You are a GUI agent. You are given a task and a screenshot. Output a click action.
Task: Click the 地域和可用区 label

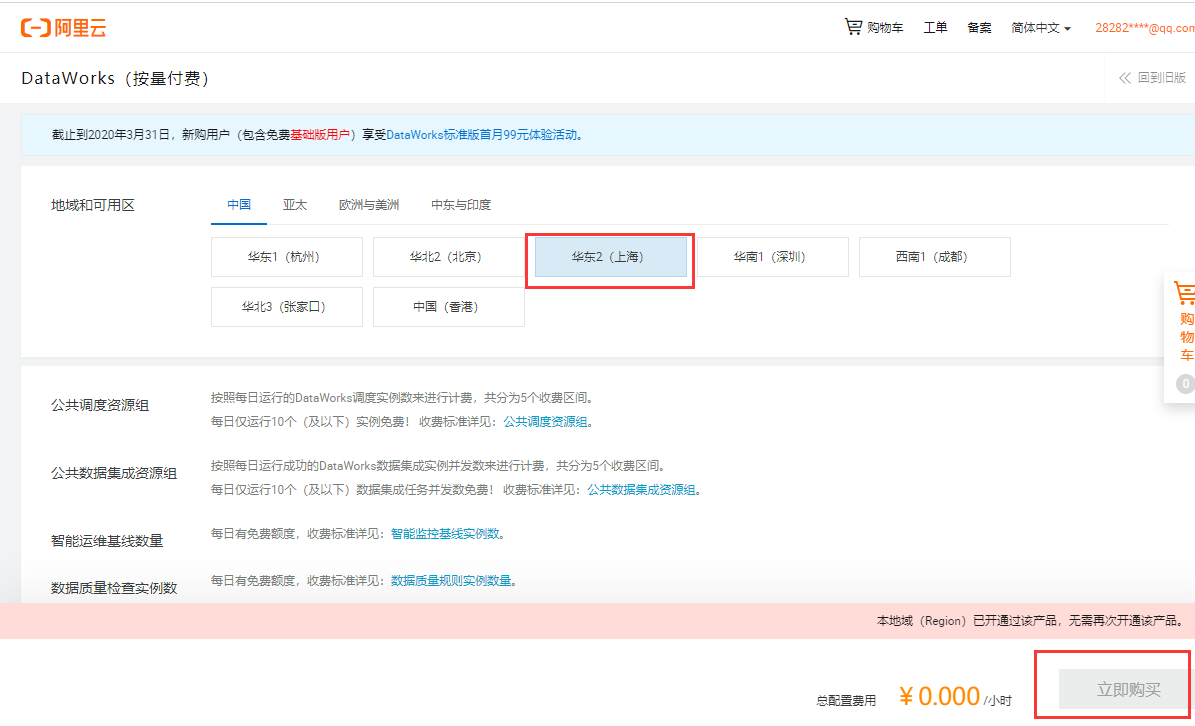[x=93, y=205]
